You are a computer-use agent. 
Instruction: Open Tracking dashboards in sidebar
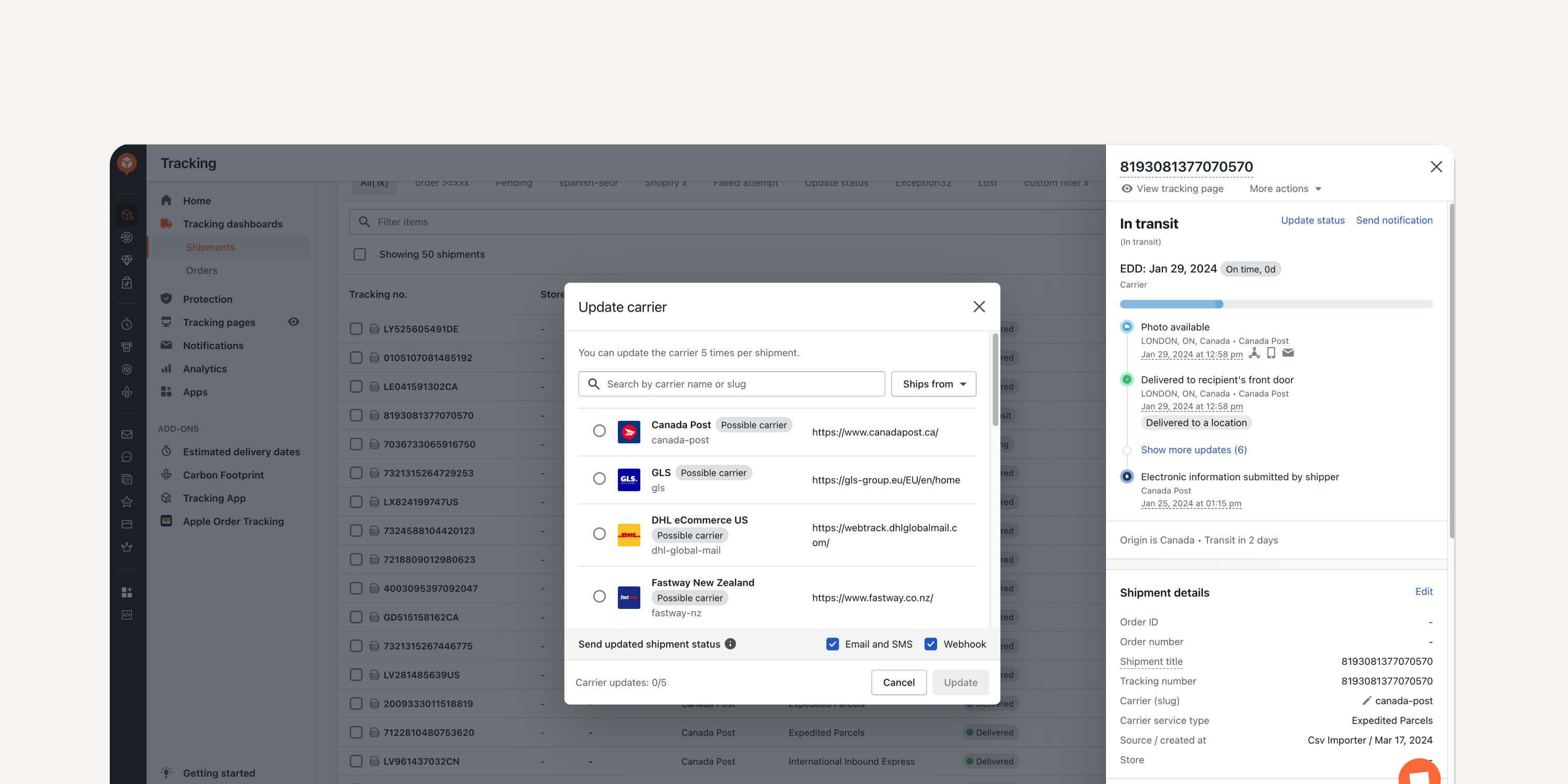[x=233, y=224]
